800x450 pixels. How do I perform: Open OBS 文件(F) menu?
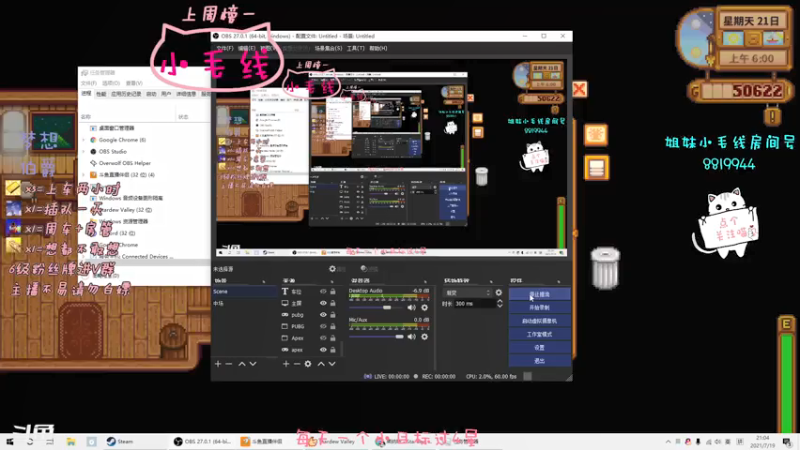click(224, 48)
